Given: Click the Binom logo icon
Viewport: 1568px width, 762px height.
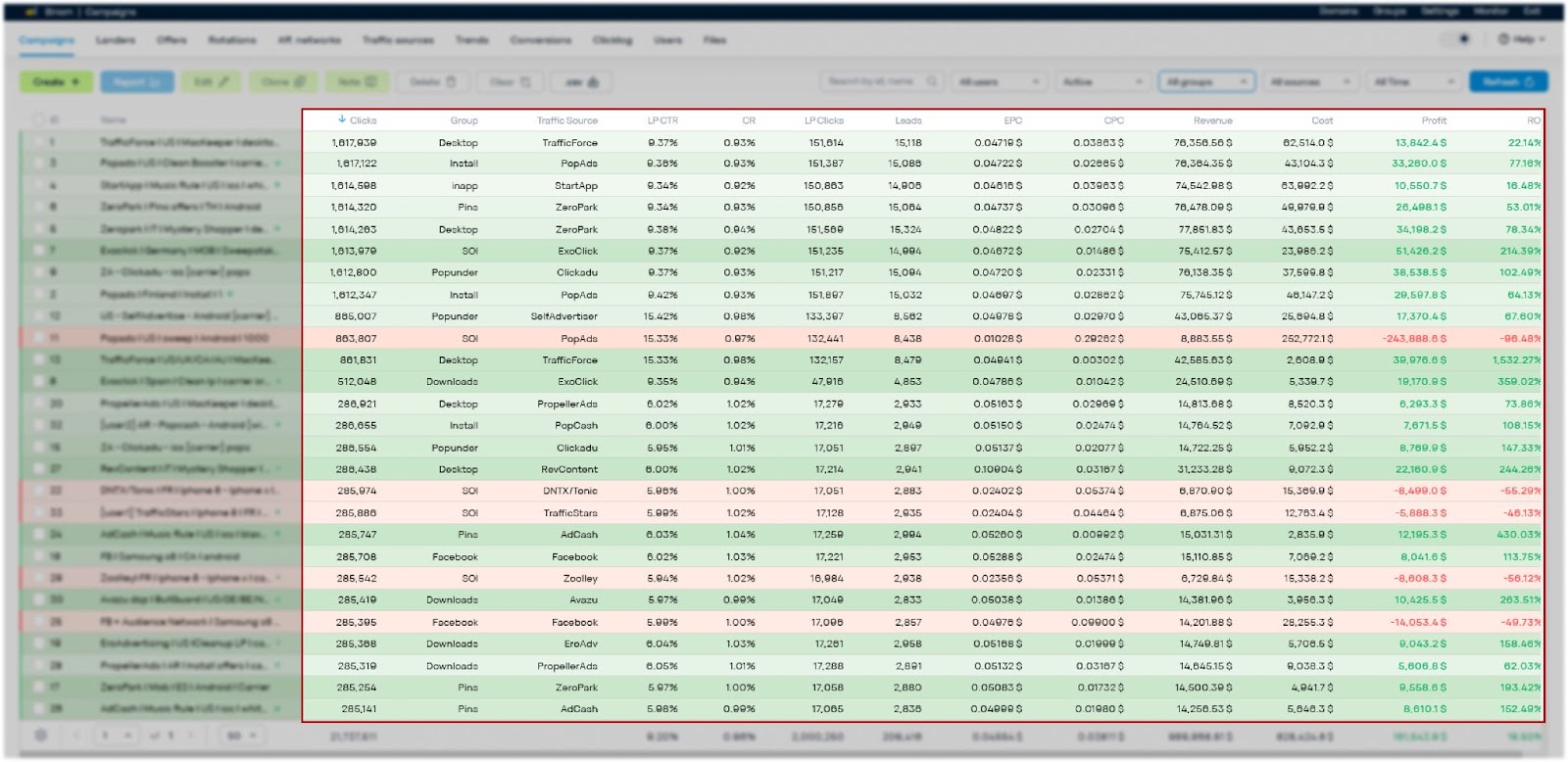Looking at the screenshot, I should coord(30,12).
